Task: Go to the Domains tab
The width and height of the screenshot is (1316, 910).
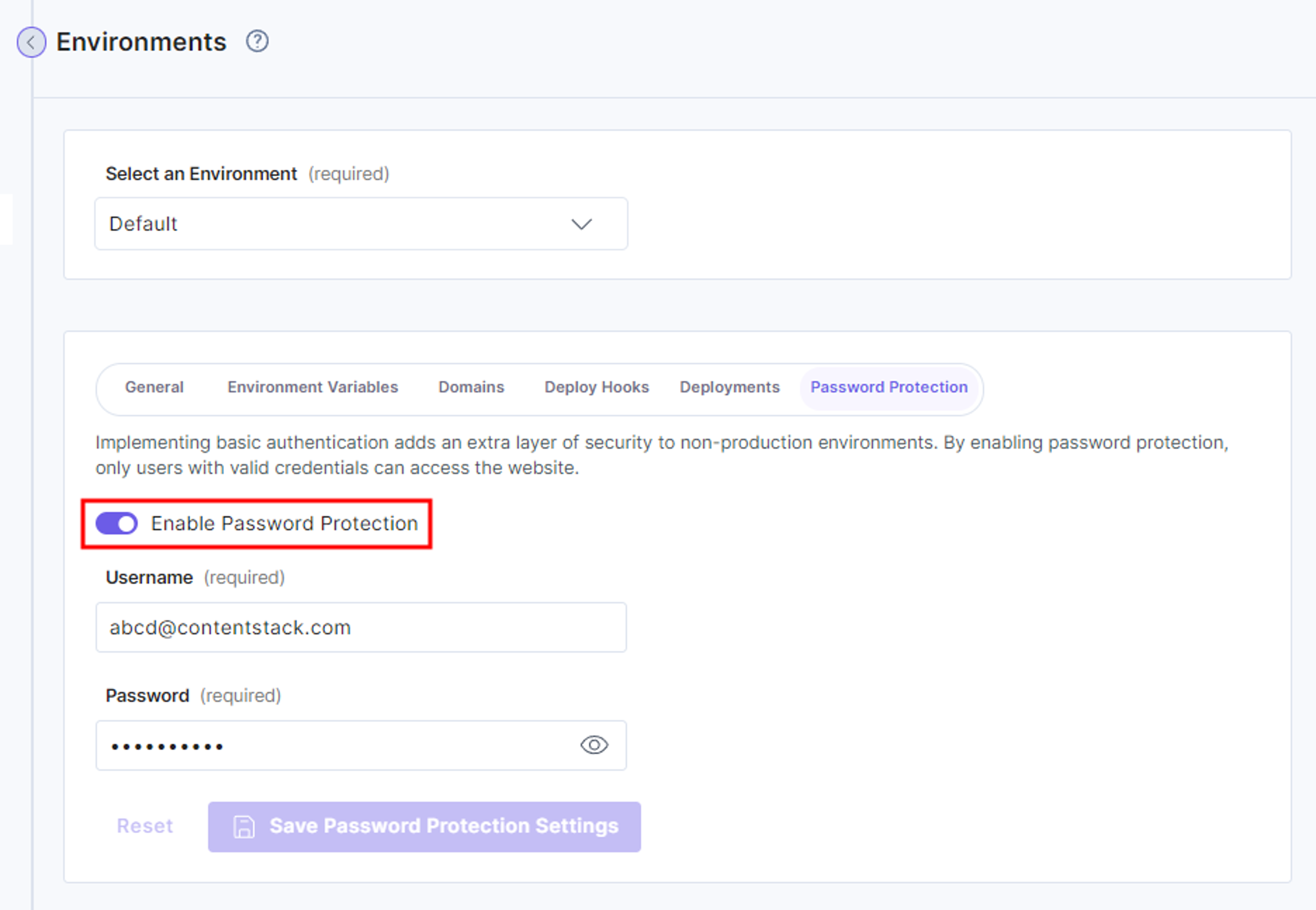Action: tap(471, 387)
